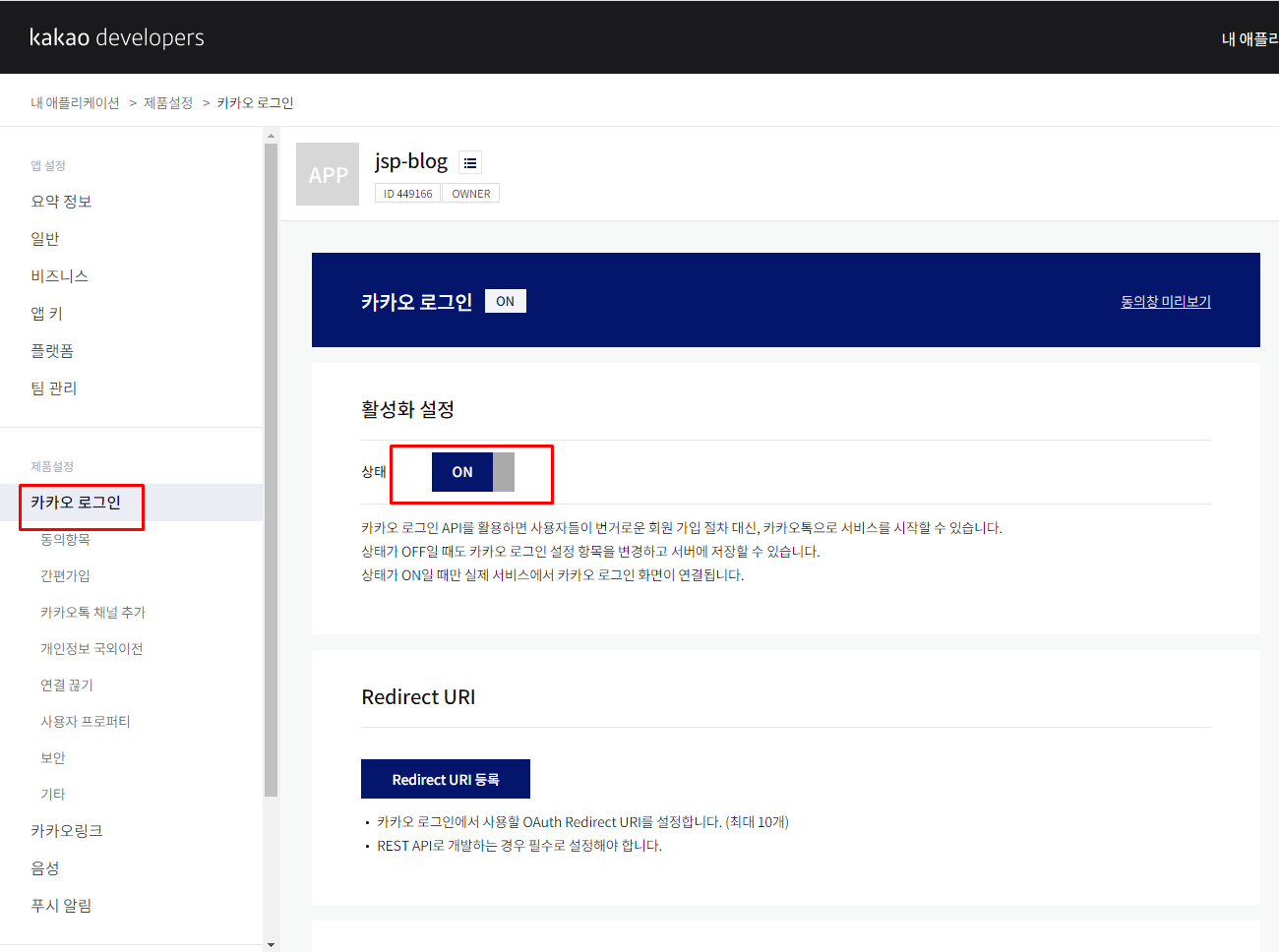The image size is (1279, 952).
Task: Click the ON badge in the blue banner
Action: coord(506,301)
